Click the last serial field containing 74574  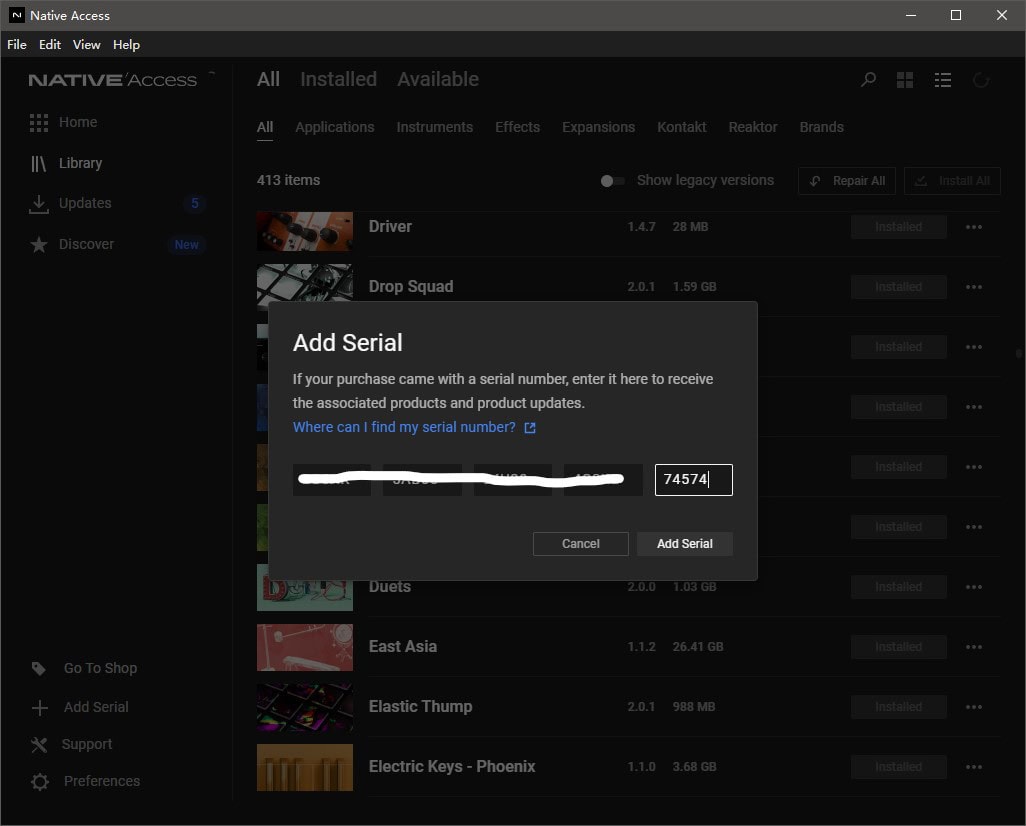click(693, 480)
